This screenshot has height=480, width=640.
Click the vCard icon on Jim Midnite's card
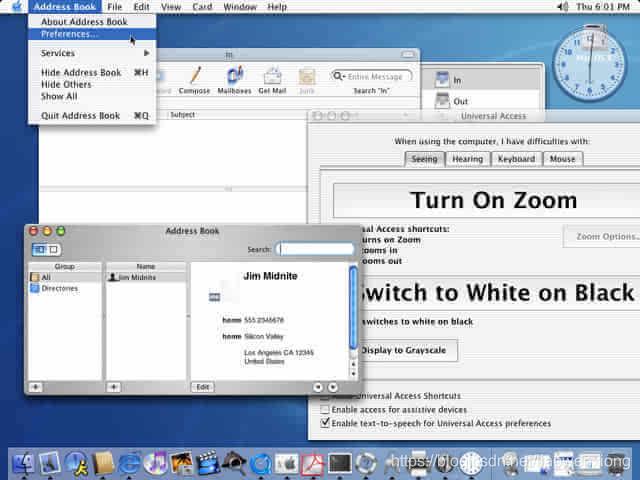click(214, 297)
